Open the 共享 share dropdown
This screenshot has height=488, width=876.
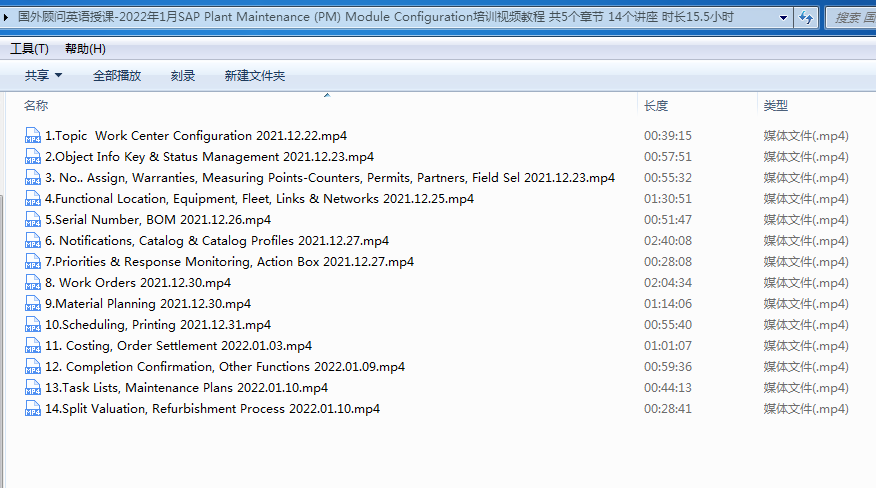pyautogui.click(x=43, y=75)
